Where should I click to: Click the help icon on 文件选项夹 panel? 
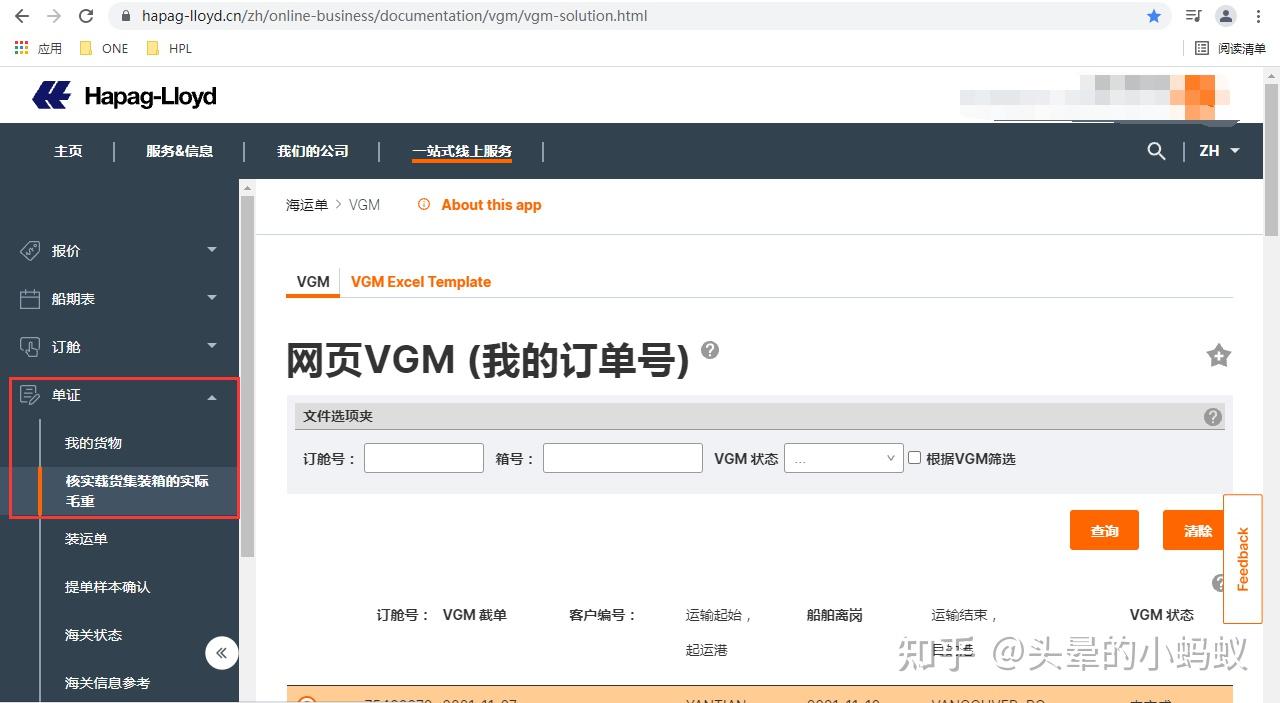point(1213,416)
